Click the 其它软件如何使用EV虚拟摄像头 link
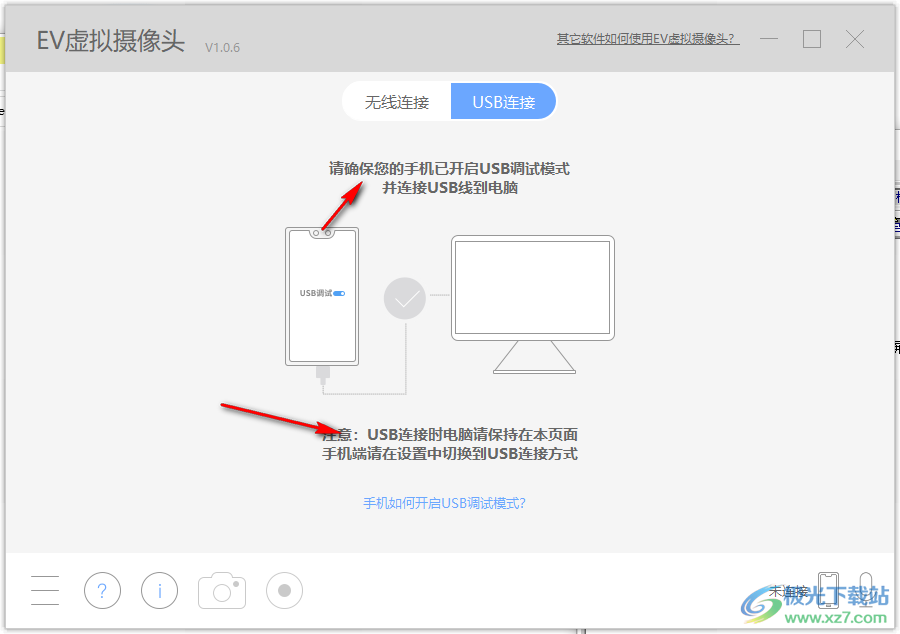 point(647,39)
